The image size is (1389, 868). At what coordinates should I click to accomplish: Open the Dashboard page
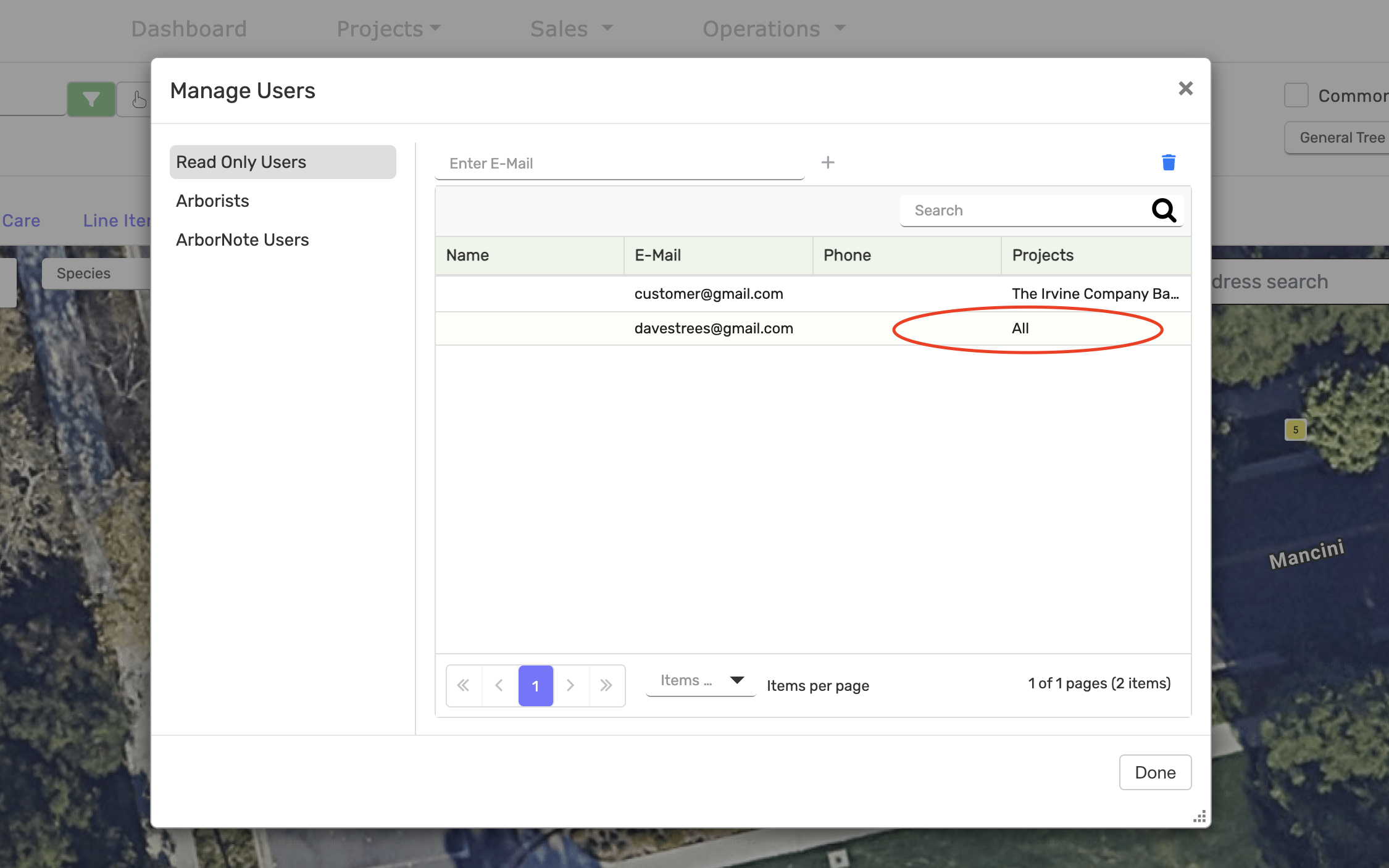(189, 28)
